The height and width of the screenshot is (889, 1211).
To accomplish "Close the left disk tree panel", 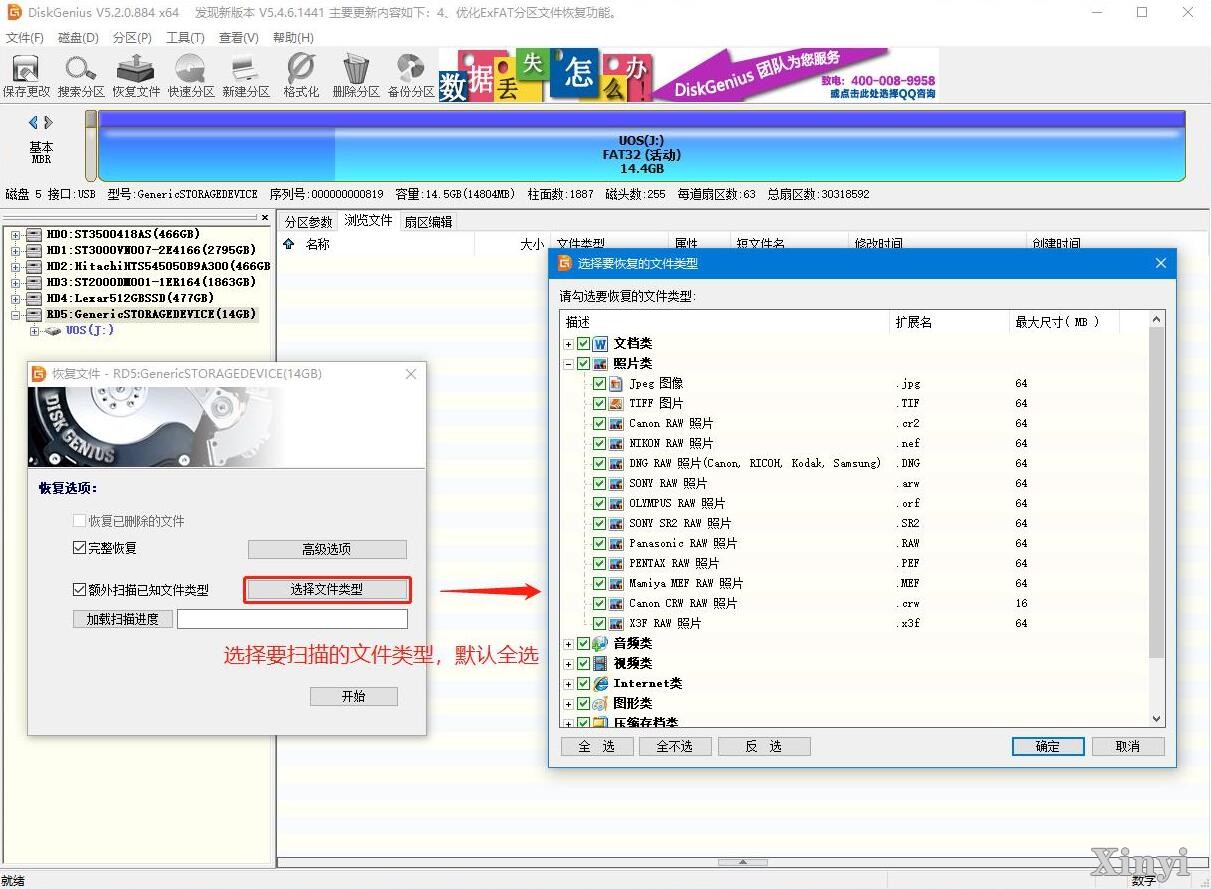I will (265, 217).
